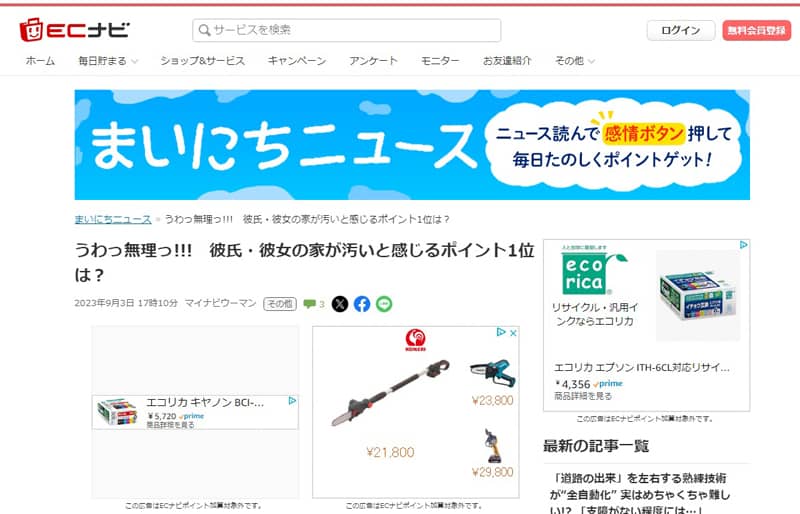Close the chainsaw ad with X icon
800x514 pixels.
pos(513,333)
